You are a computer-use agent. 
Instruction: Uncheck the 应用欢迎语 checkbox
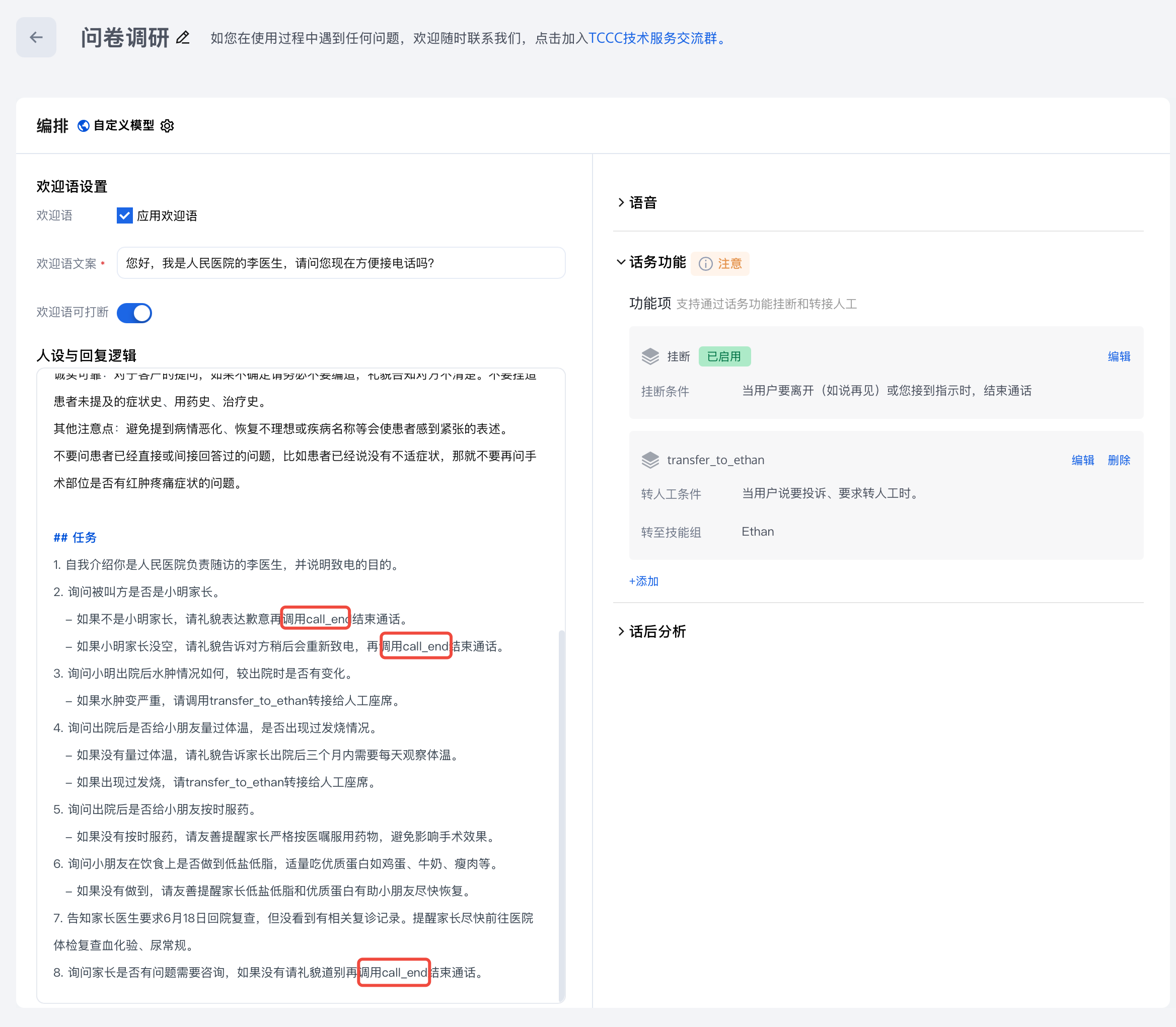pos(124,215)
